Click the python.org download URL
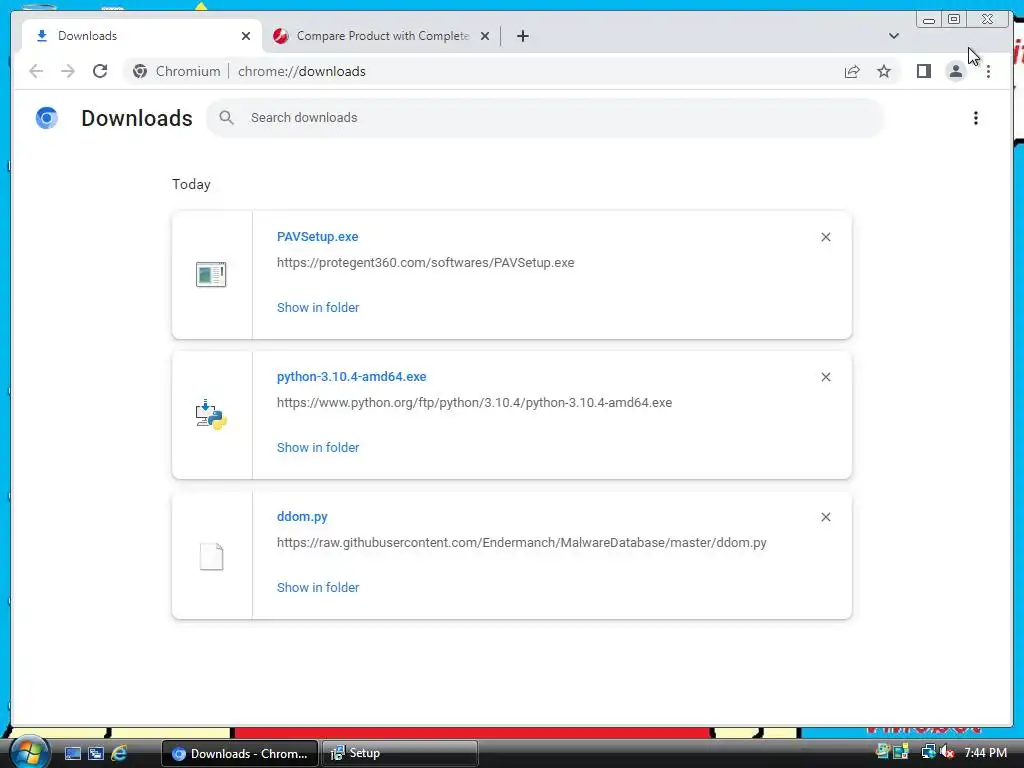Viewport: 1024px width, 768px height. pos(474,402)
